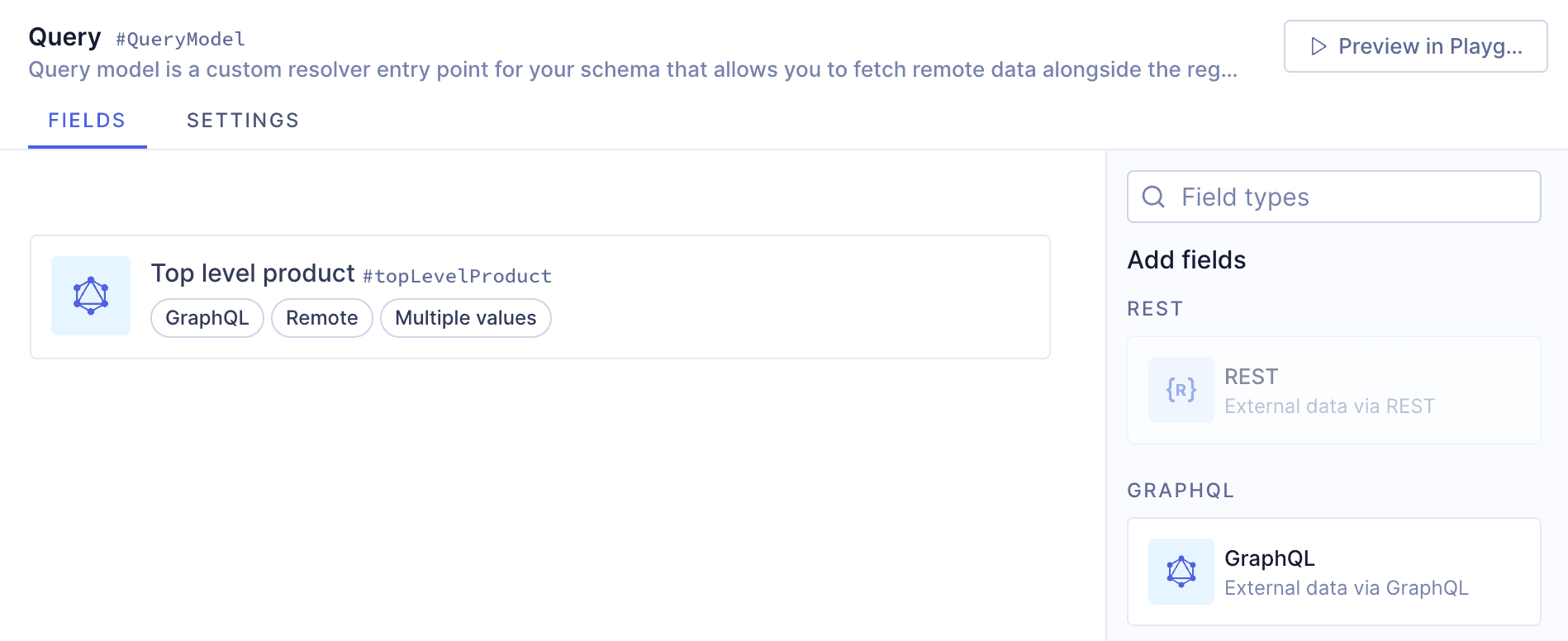The height and width of the screenshot is (641, 1568).
Task: Click the Query model heading
Action: [x=64, y=37]
